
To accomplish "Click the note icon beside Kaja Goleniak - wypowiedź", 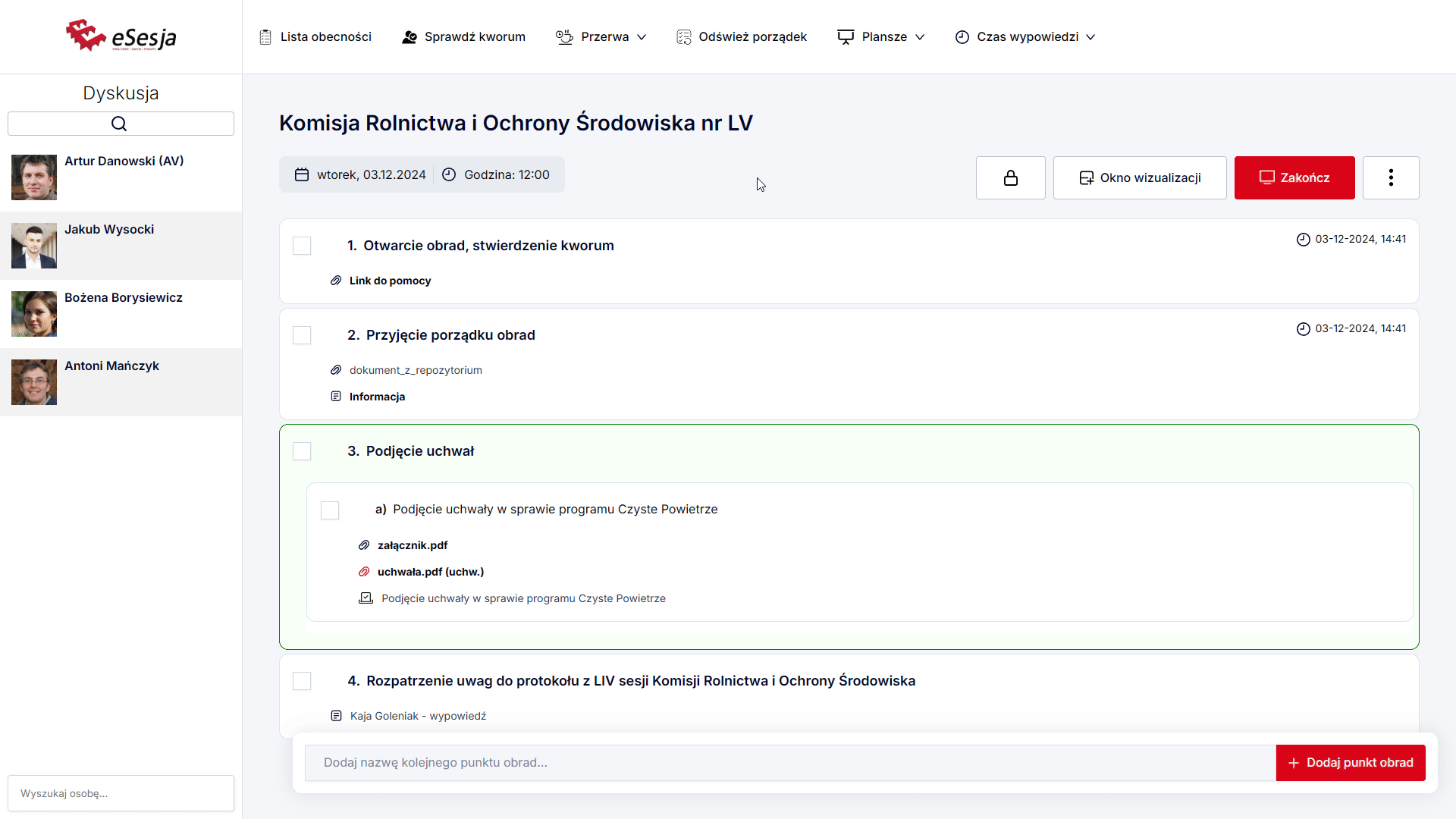I will click(336, 716).
